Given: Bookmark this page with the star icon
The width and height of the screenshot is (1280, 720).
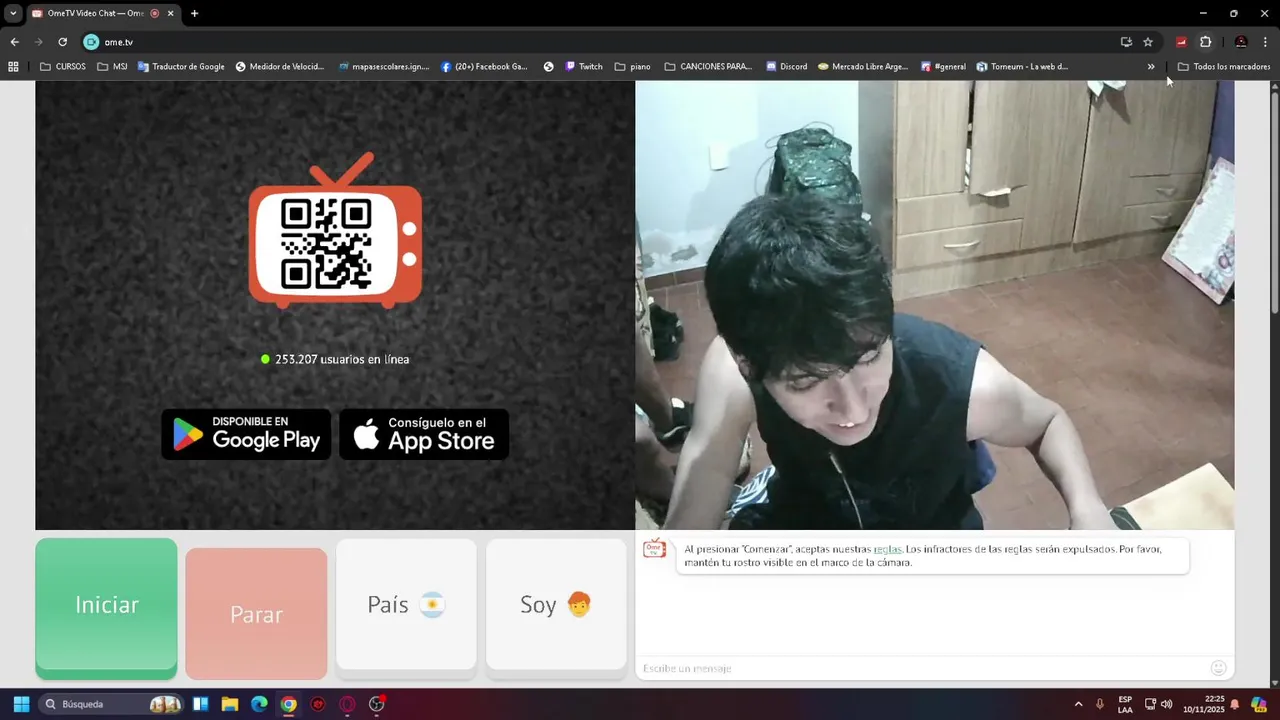Looking at the screenshot, I should tap(1148, 42).
